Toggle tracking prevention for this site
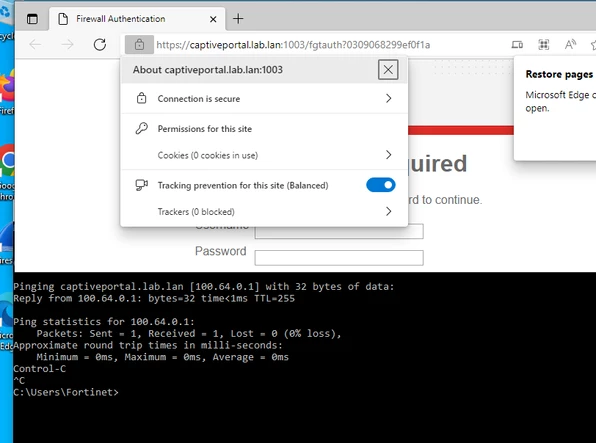Image resolution: width=596 pixels, height=443 pixels. [x=381, y=185]
